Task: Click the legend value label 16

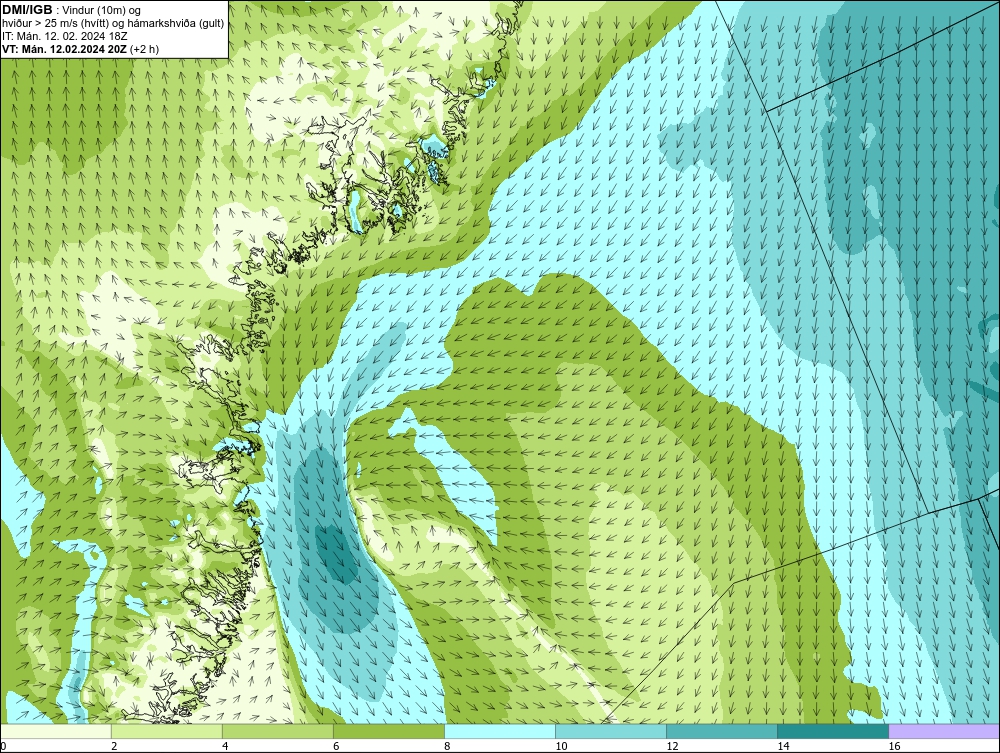Action: click(894, 746)
